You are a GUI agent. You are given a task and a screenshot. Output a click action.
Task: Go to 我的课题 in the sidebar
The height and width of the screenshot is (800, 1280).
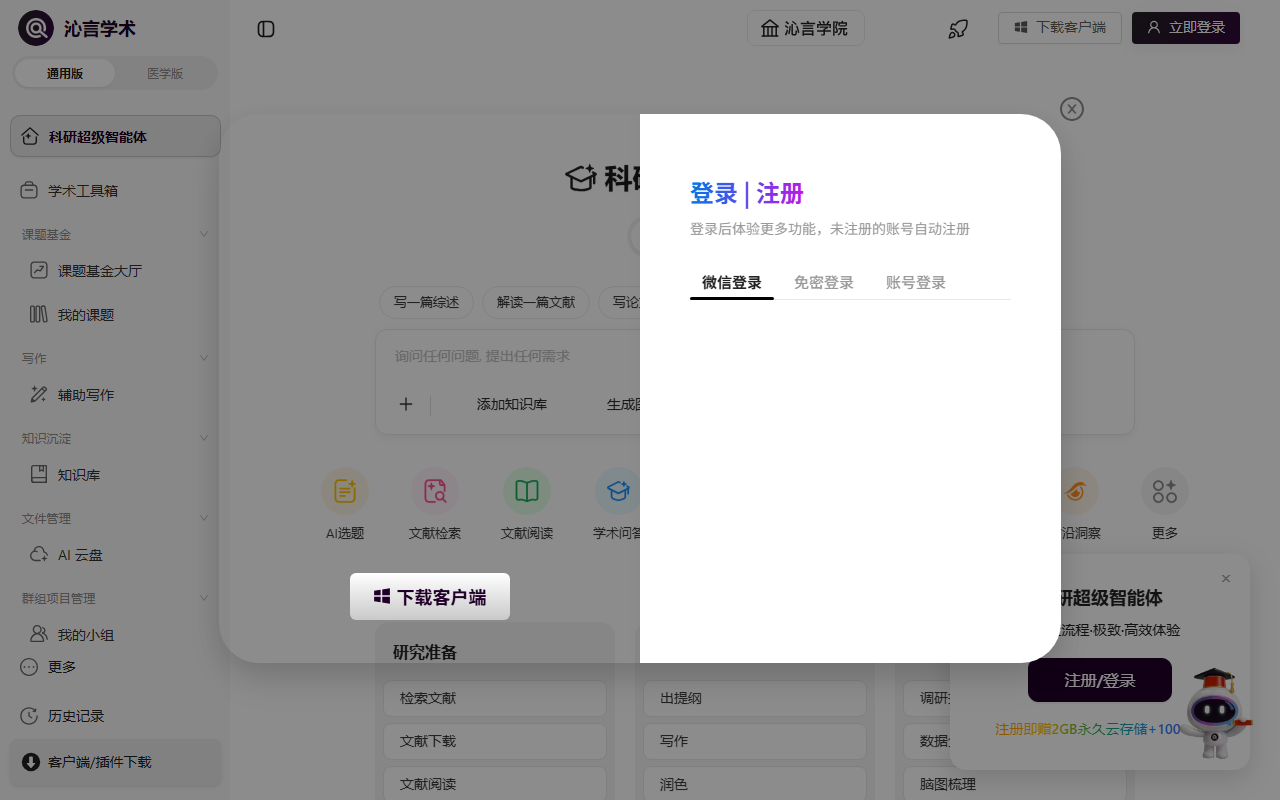click(115, 314)
